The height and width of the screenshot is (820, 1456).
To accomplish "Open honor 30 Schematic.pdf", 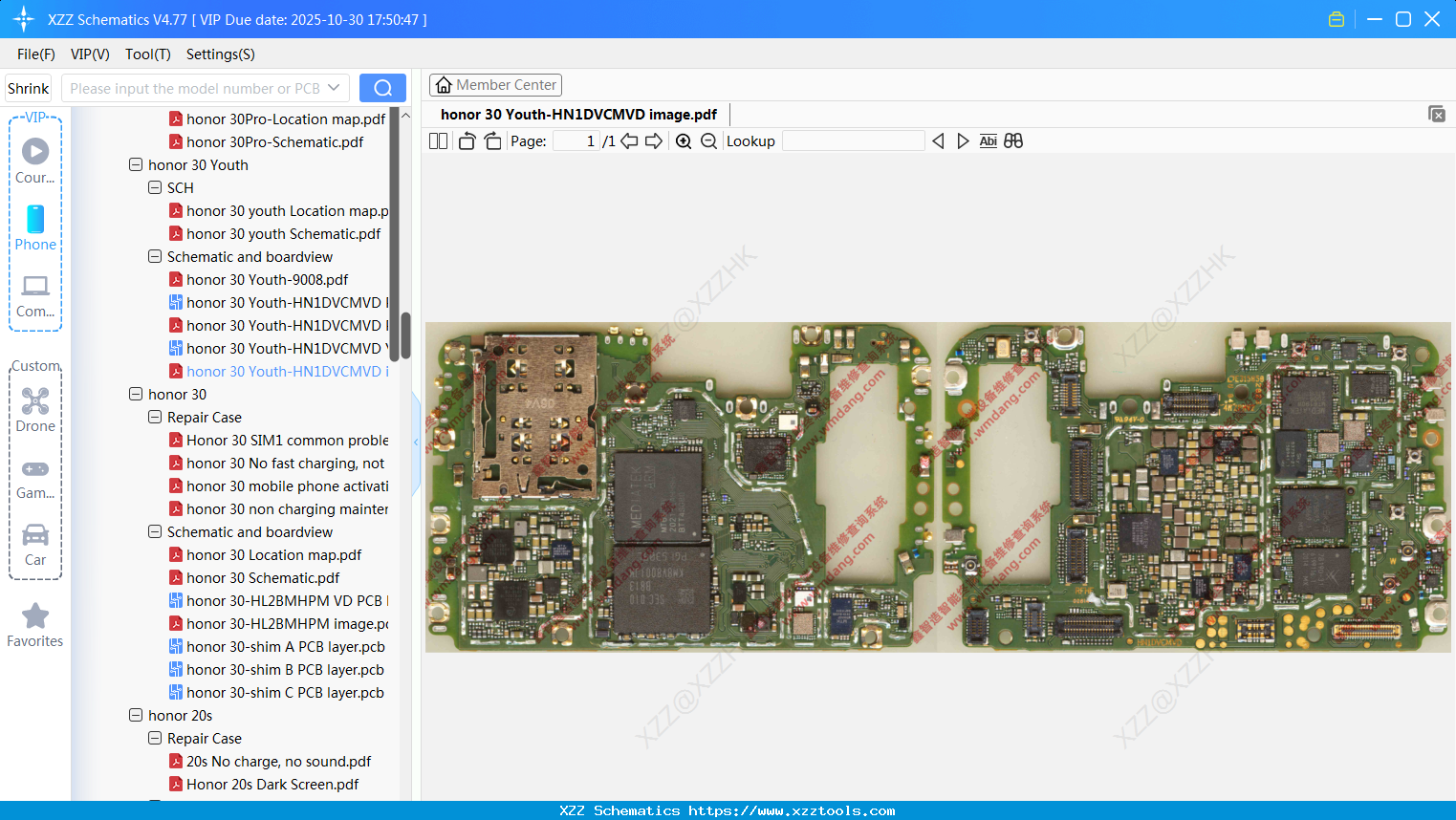I will coord(263,577).
